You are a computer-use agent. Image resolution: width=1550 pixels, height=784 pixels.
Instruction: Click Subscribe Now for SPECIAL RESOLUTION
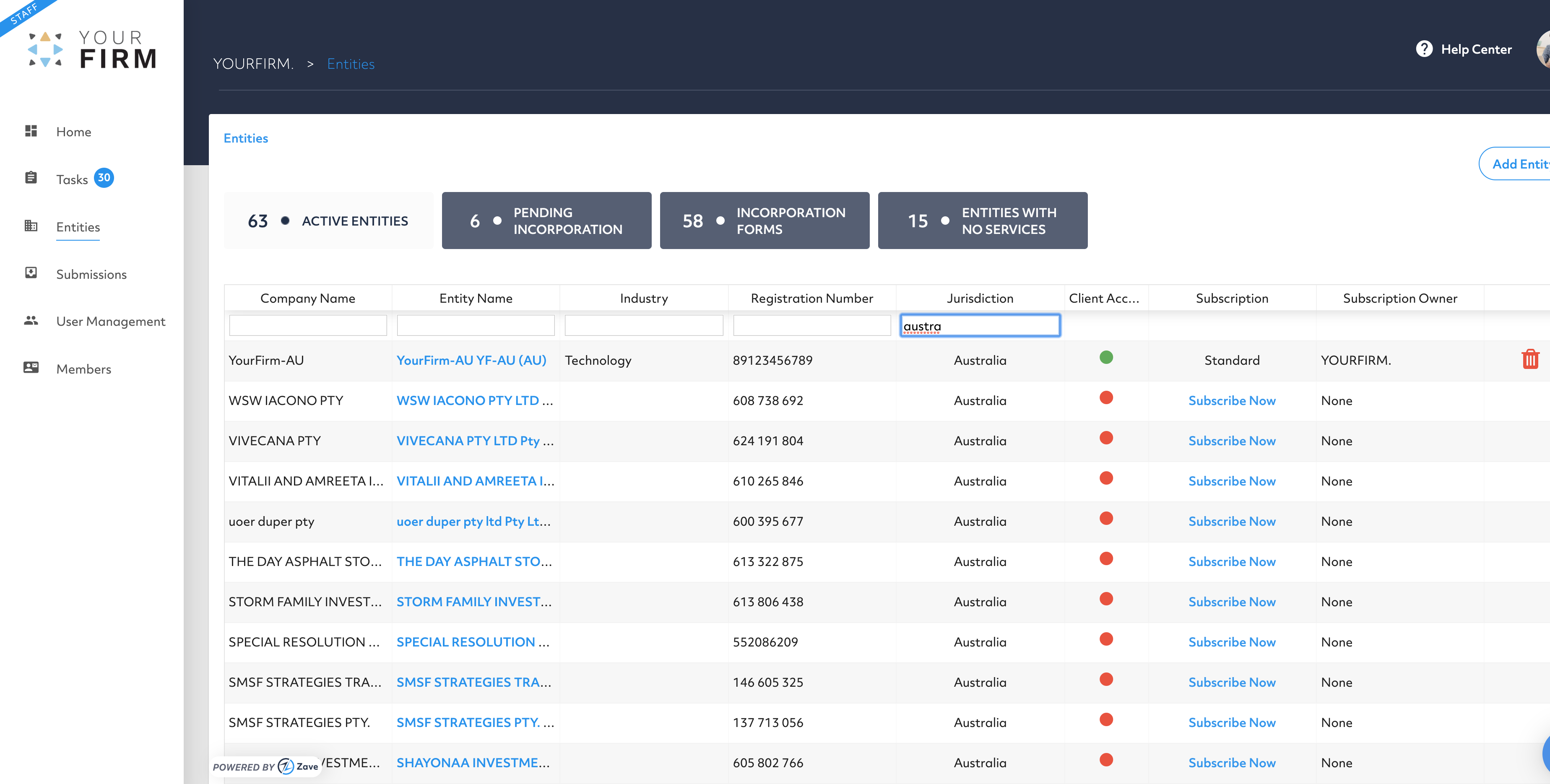click(1232, 643)
